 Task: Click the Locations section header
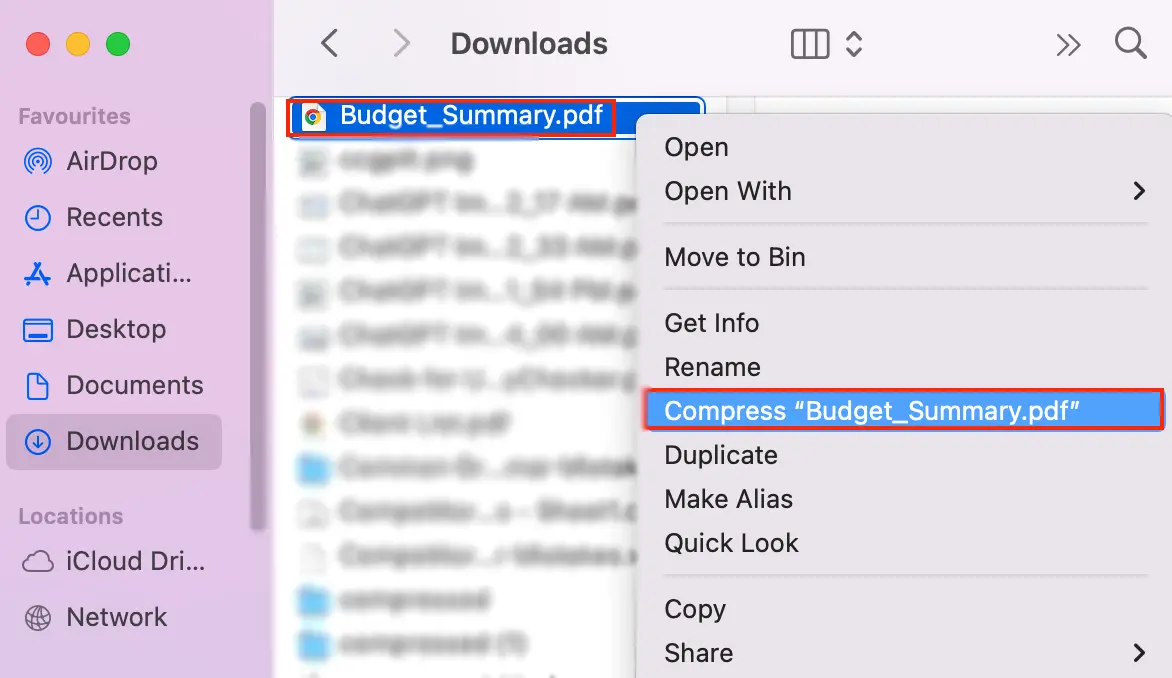click(71, 517)
